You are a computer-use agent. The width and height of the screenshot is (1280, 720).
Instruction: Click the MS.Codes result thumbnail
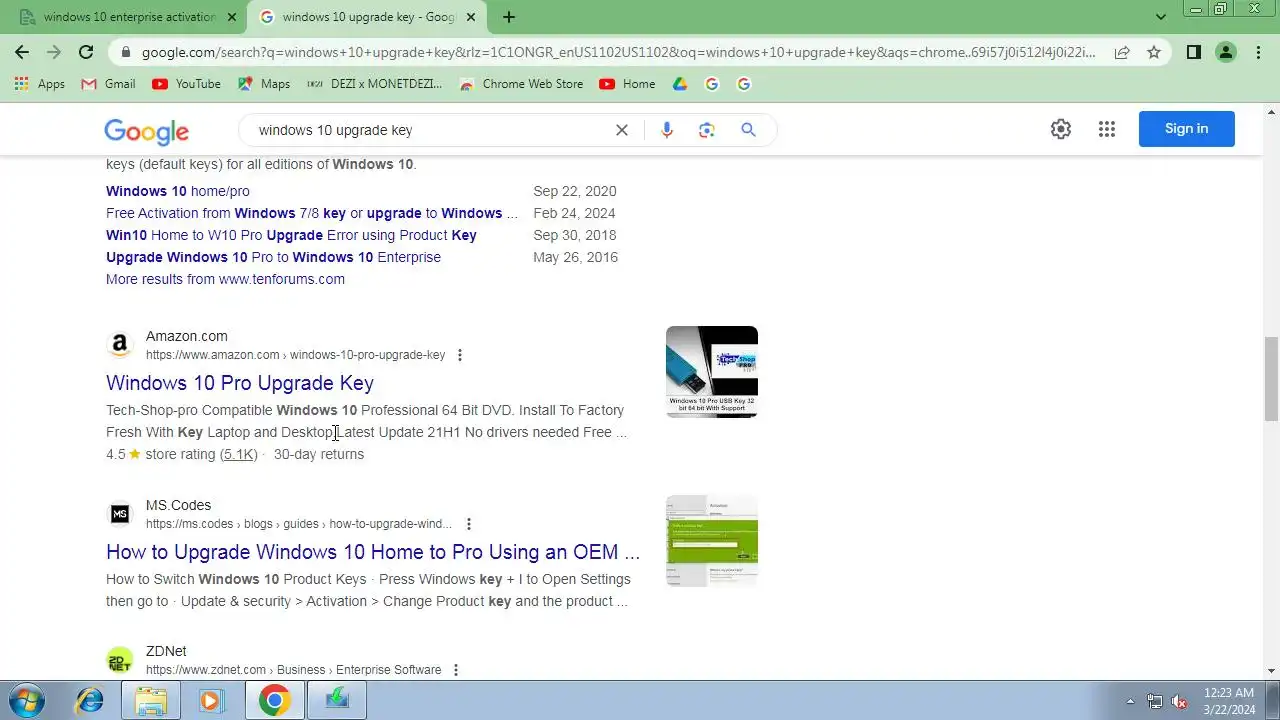point(712,541)
